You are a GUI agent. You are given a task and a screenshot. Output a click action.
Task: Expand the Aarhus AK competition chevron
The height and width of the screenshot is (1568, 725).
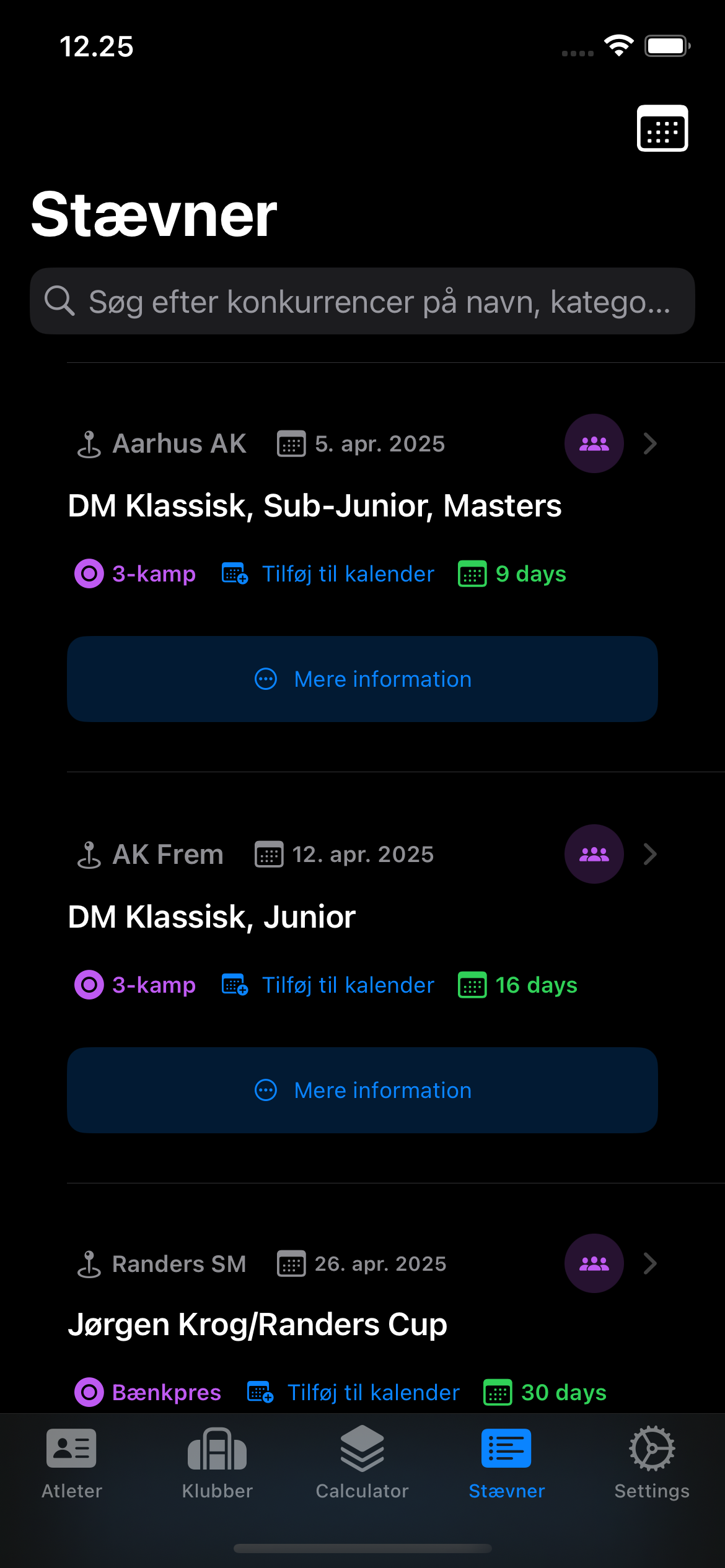coord(649,443)
